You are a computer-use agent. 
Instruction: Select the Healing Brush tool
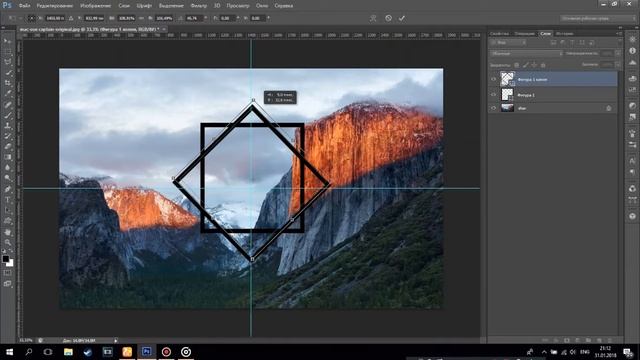click(7, 104)
